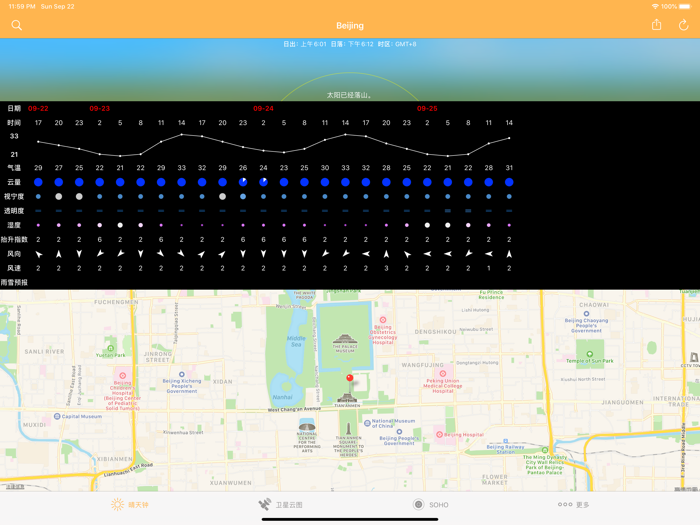Switch to the 晴天钟 tab

[129, 504]
